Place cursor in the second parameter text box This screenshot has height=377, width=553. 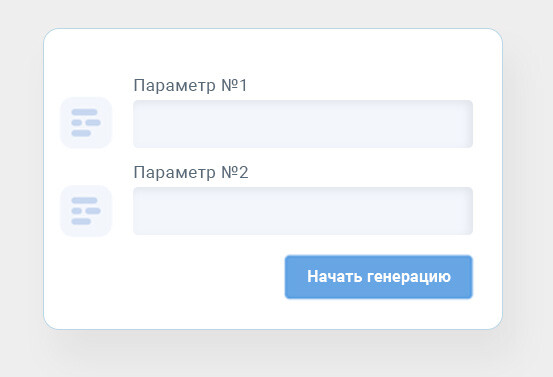pyautogui.click(x=303, y=211)
